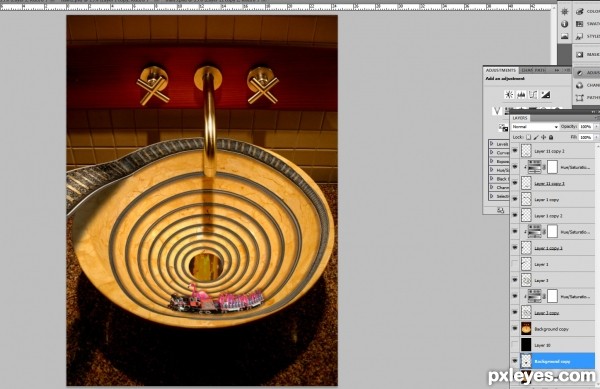
Task: Switch to the Layers tab
Action: tap(520, 118)
